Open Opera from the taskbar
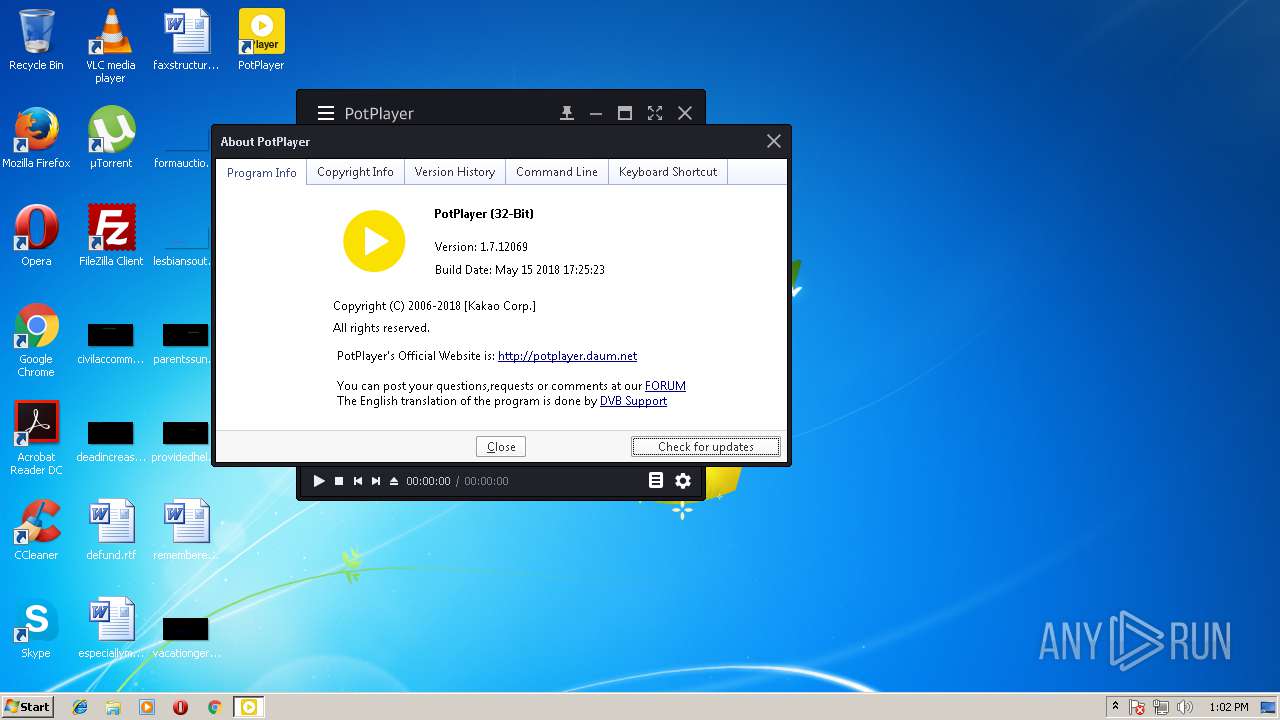The width and height of the screenshot is (1280, 720). point(180,707)
